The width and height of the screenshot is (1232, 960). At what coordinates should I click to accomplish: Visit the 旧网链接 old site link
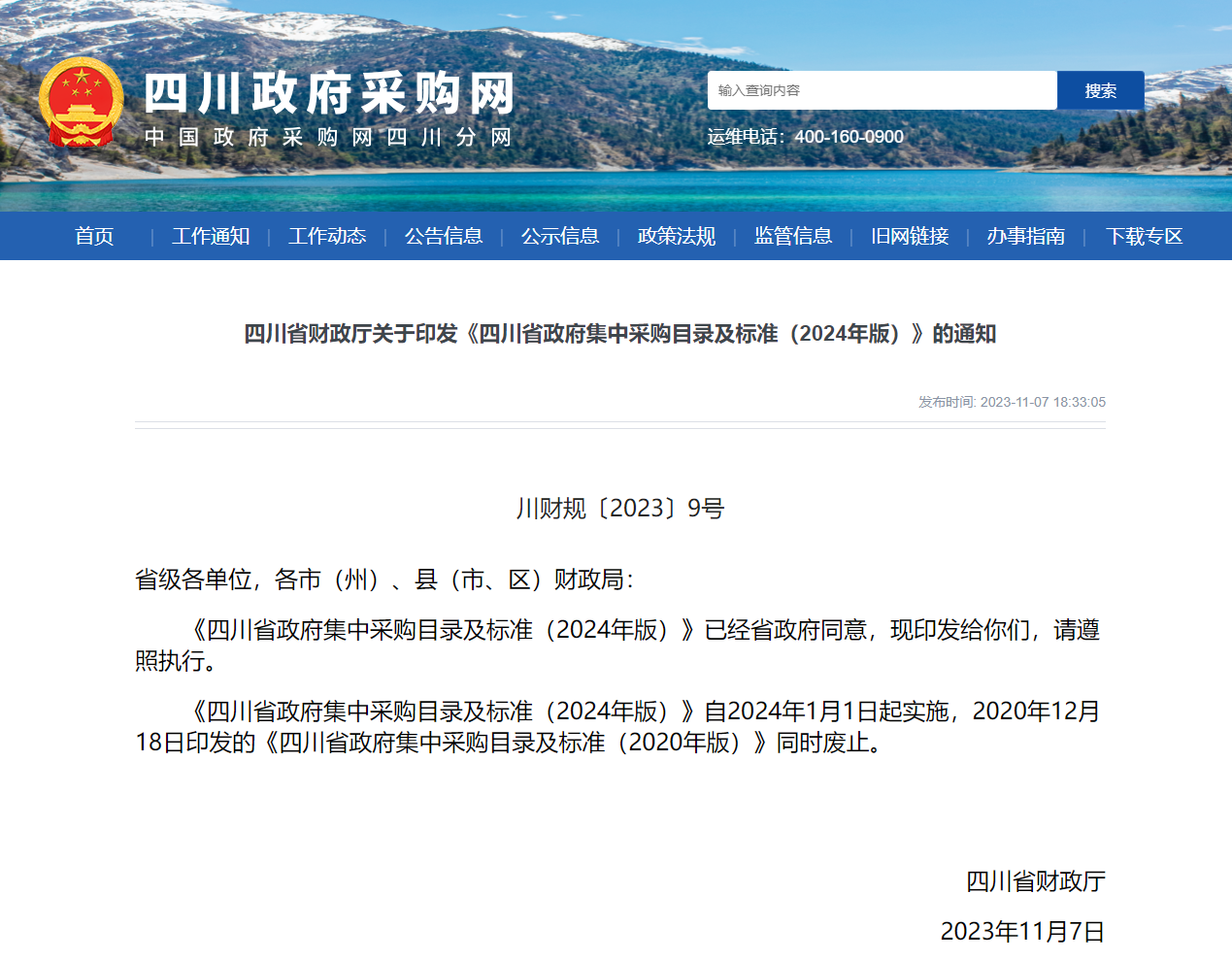910,236
